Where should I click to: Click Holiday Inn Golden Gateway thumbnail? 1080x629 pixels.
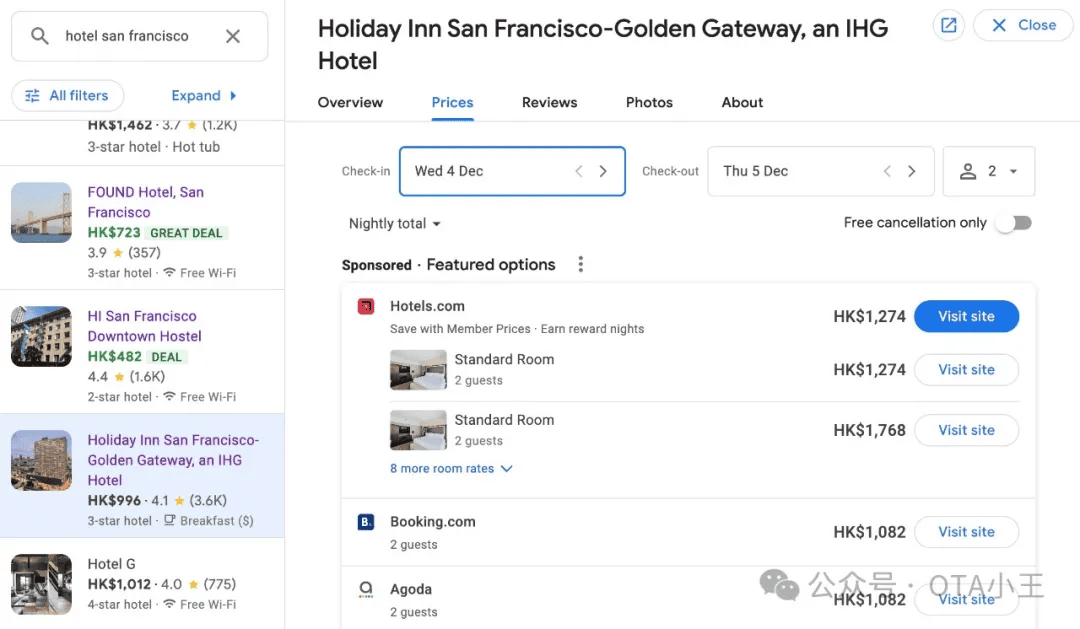41,460
